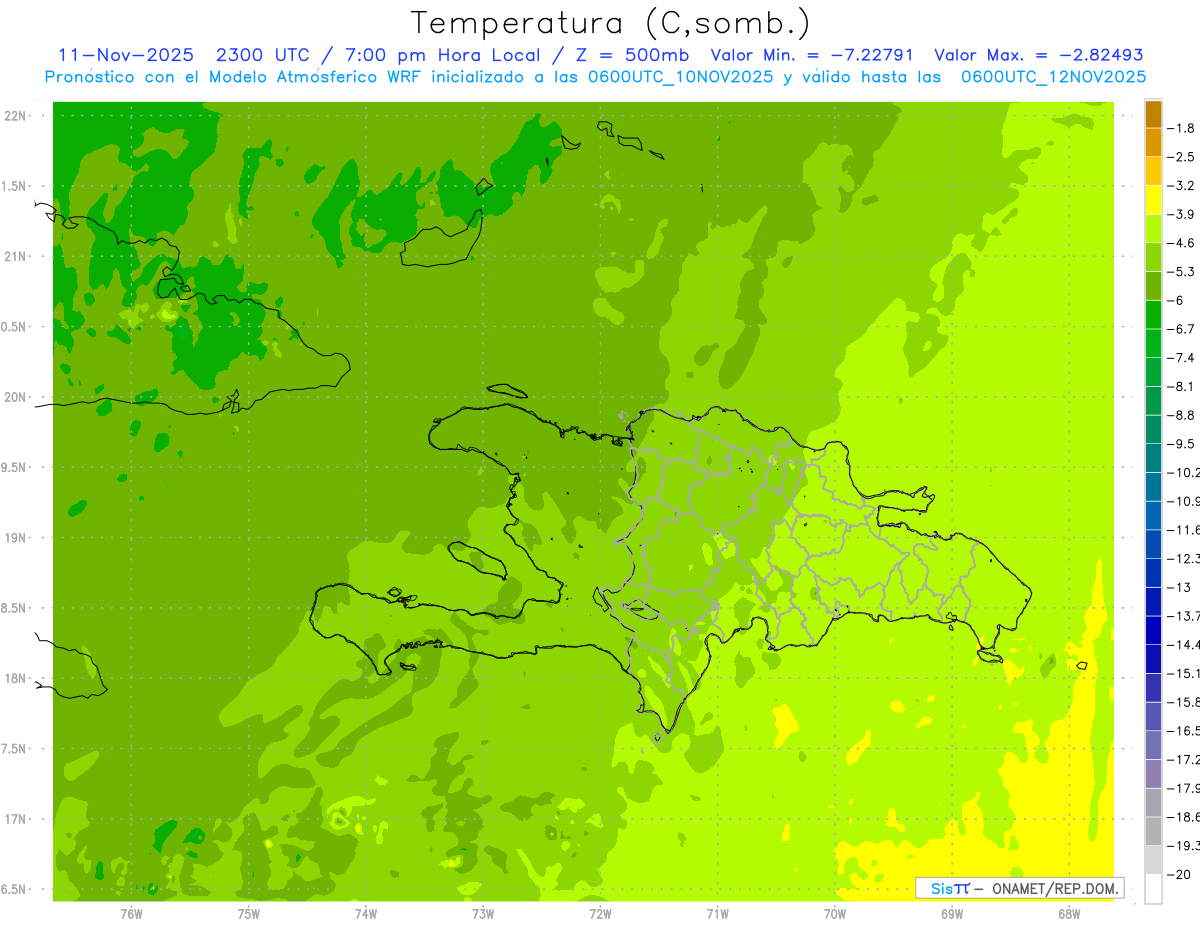Click the '-10.9' legend value
Screen dimensions: 1200x927
click(x=1185, y=501)
